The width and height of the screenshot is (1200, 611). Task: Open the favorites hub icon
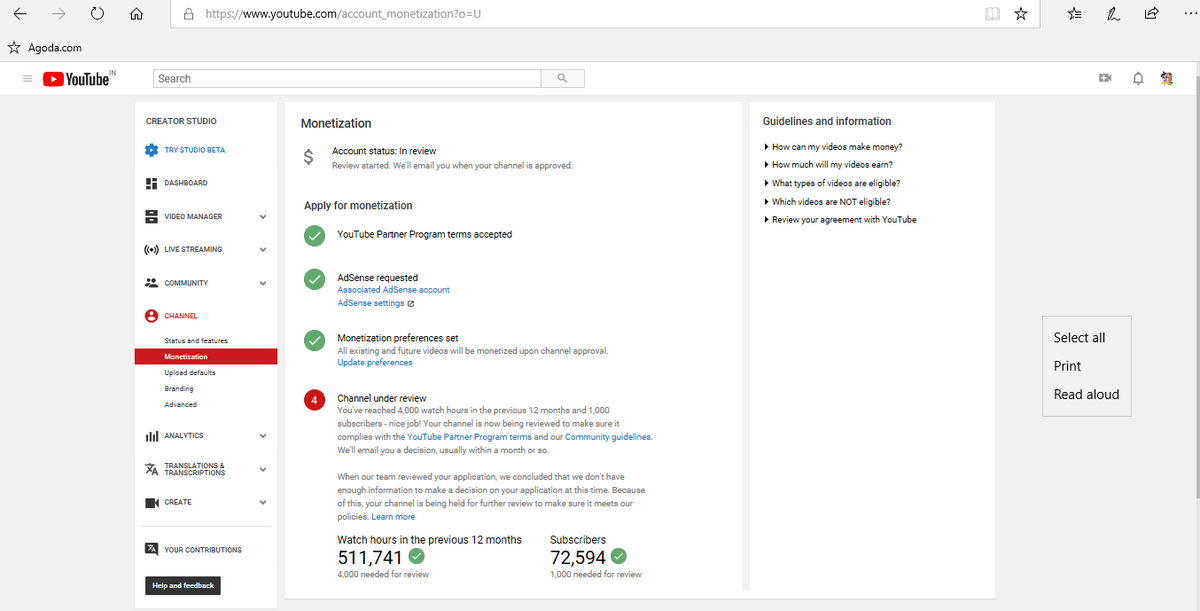coord(1074,15)
